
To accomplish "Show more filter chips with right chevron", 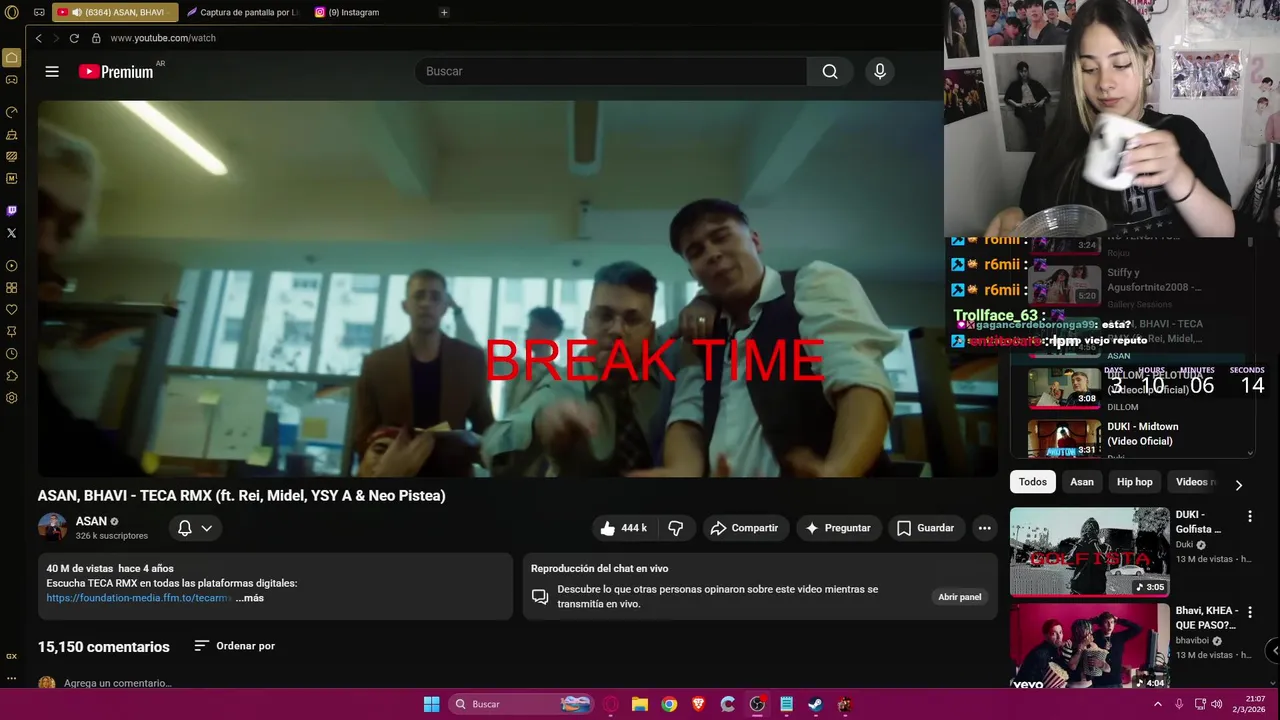I will pyautogui.click(x=1238, y=485).
